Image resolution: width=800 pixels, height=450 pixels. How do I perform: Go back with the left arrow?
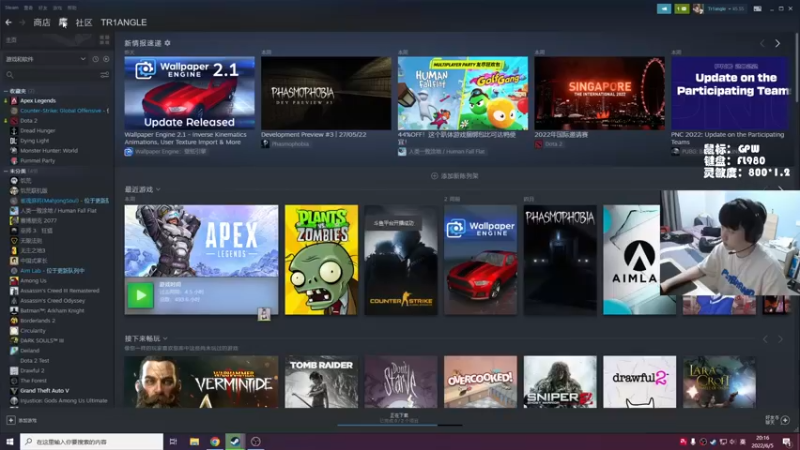pos(9,22)
